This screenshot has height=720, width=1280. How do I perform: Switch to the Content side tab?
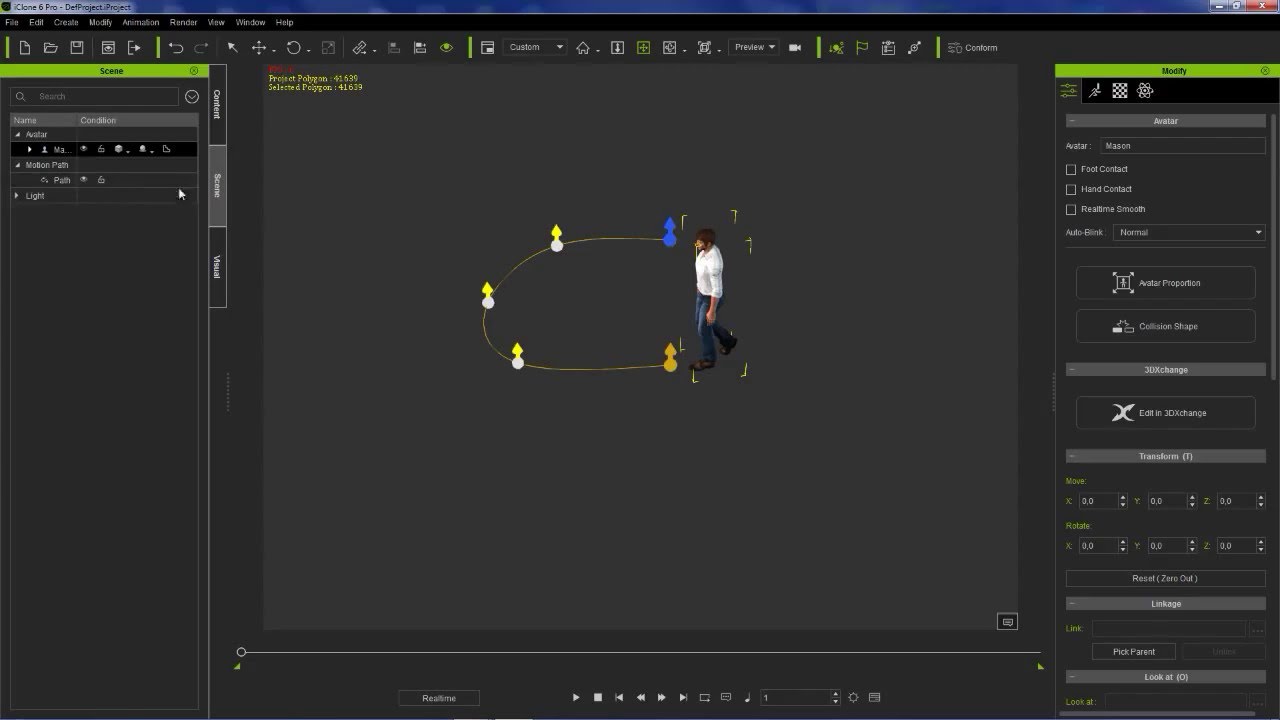click(217, 104)
